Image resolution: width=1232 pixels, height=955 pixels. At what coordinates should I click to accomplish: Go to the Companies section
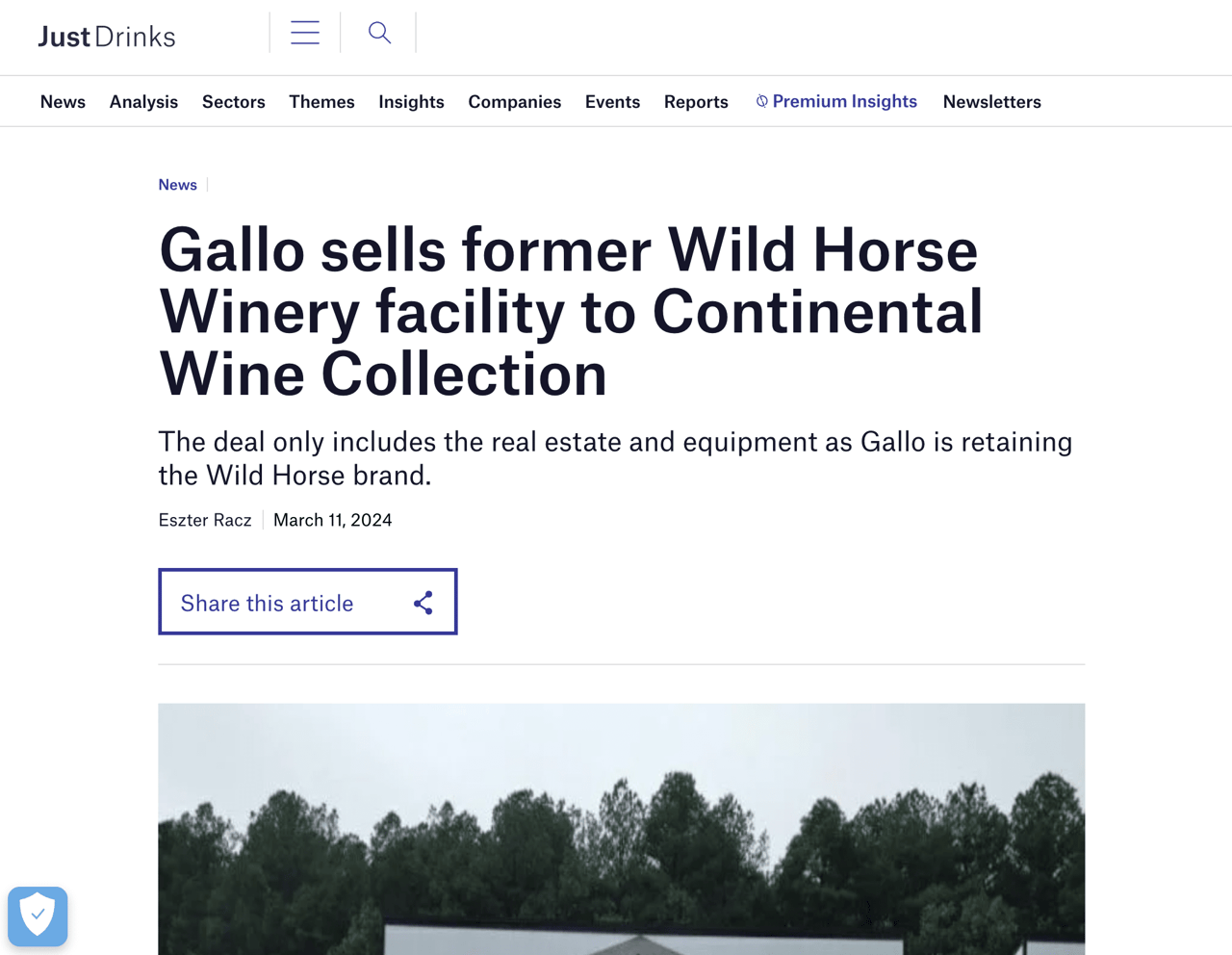point(514,101)
